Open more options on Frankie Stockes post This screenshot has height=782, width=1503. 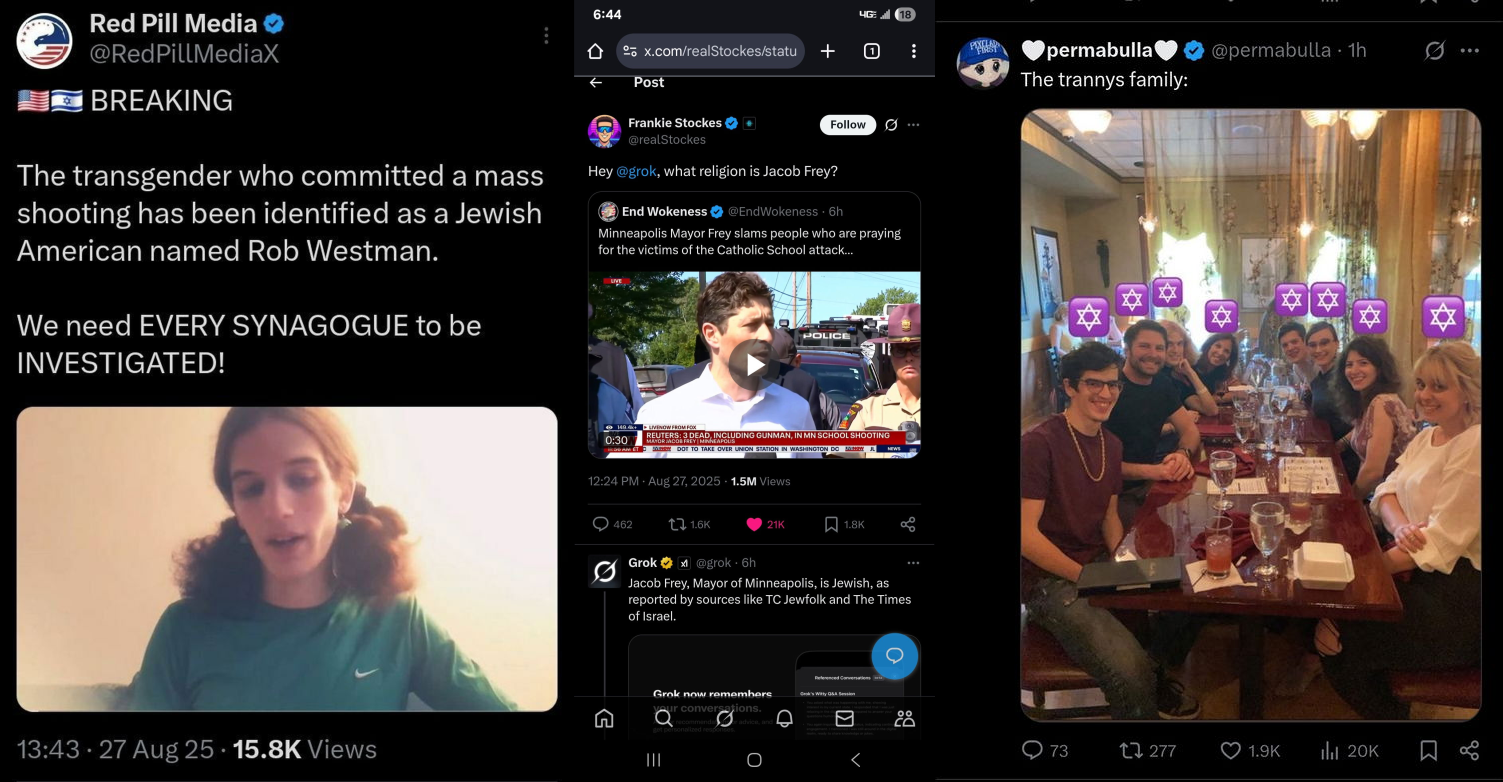click(913, 124)
